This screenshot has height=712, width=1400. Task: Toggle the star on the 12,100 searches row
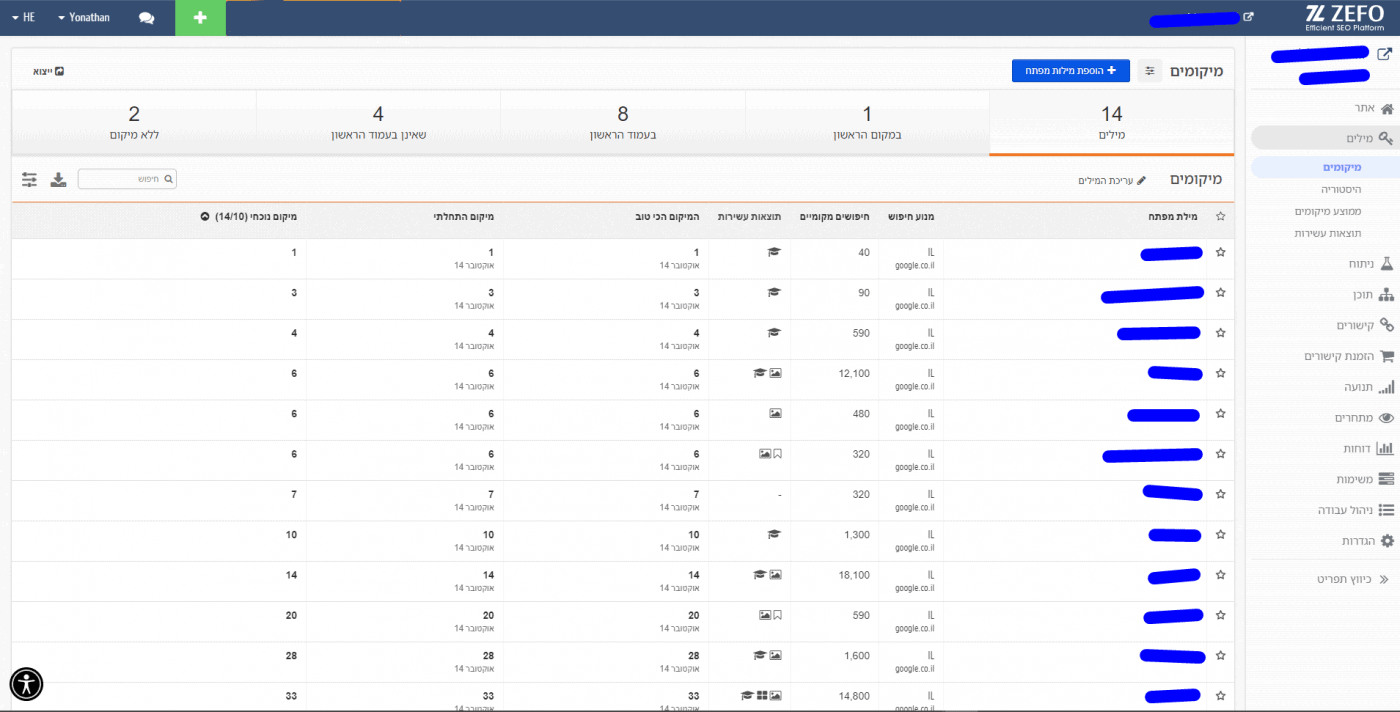pos(1220,373)
